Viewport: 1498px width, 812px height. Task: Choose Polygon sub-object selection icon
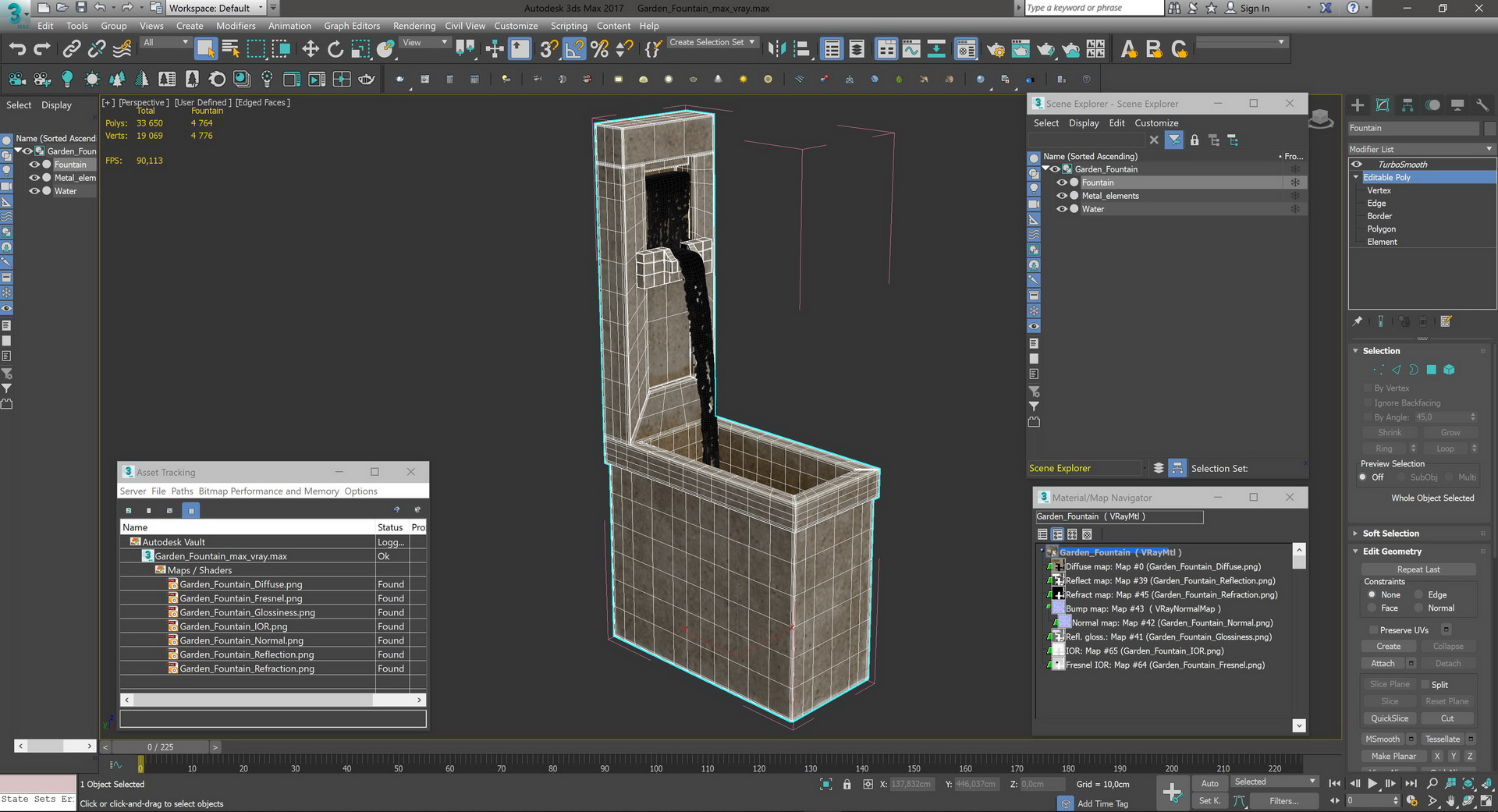click(x=1431, y=370)
